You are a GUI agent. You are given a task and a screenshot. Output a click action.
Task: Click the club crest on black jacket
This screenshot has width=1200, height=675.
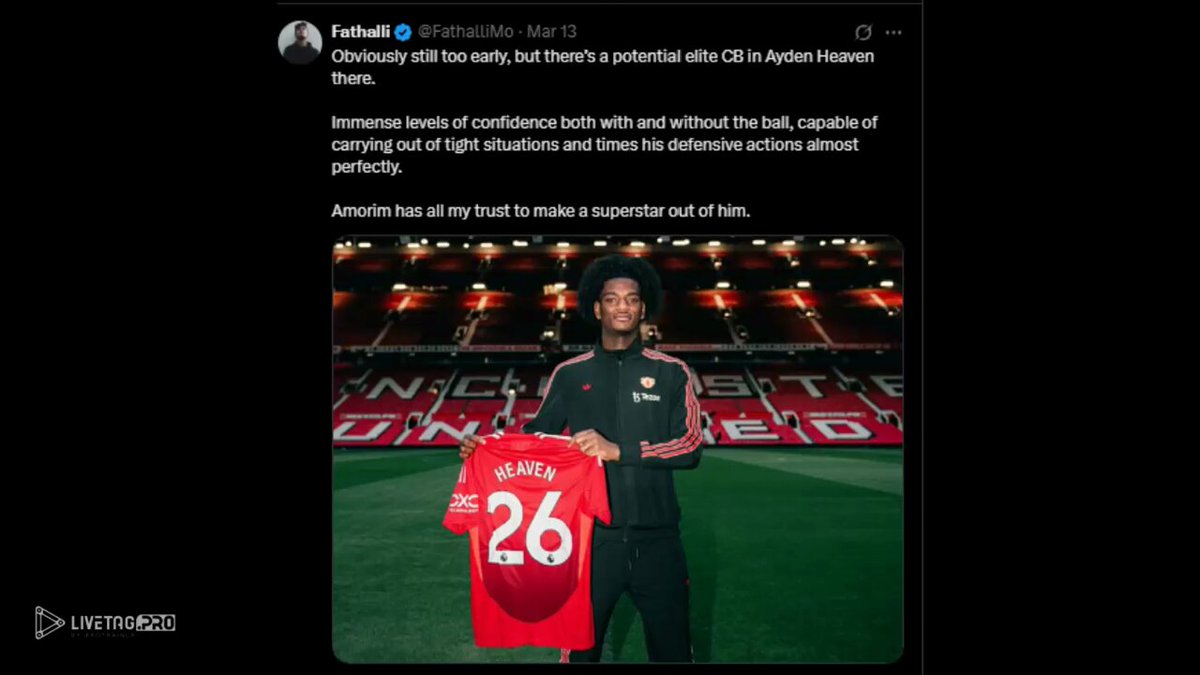647,382
